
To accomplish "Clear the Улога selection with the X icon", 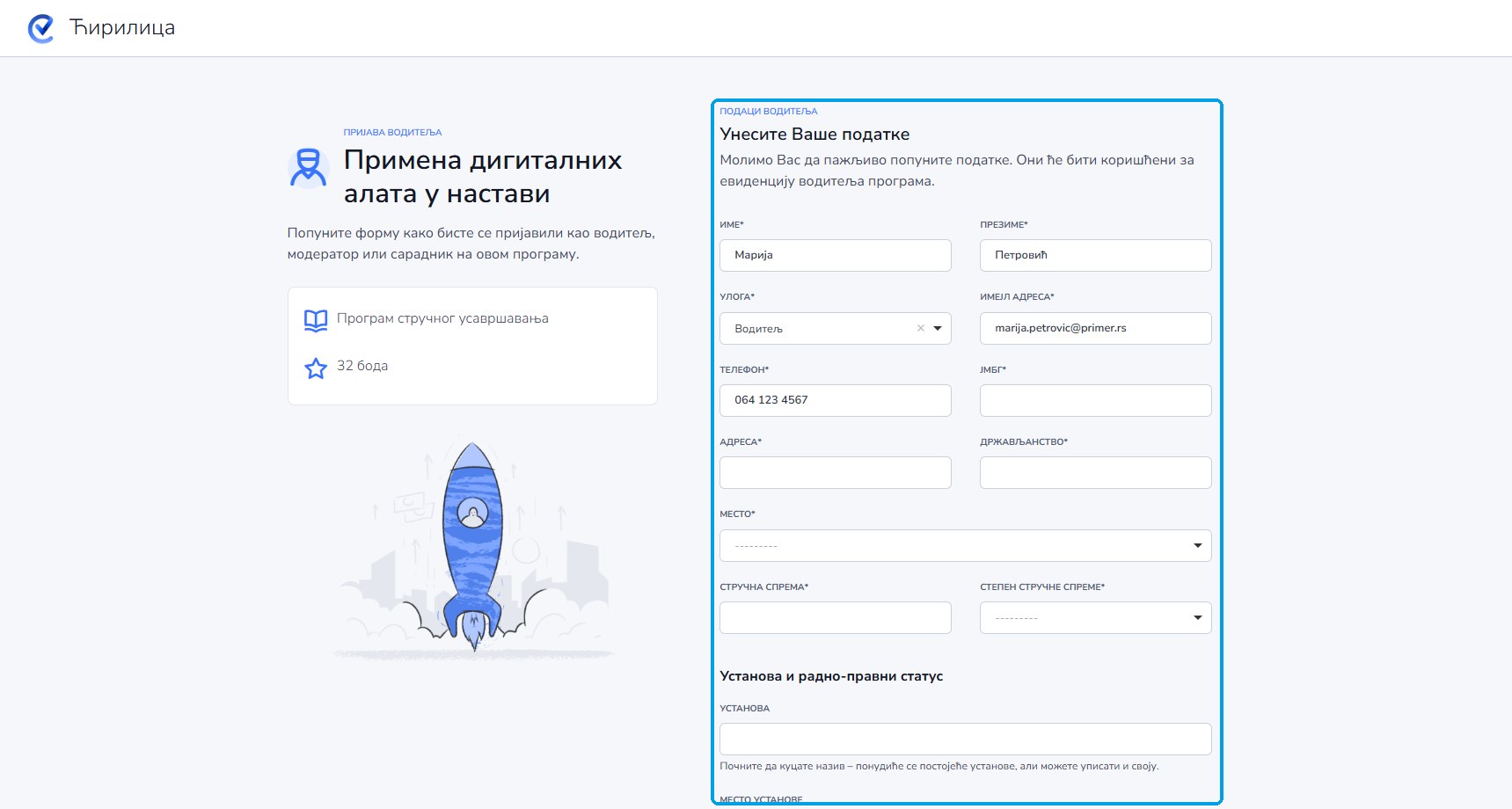I will [921, 328].
